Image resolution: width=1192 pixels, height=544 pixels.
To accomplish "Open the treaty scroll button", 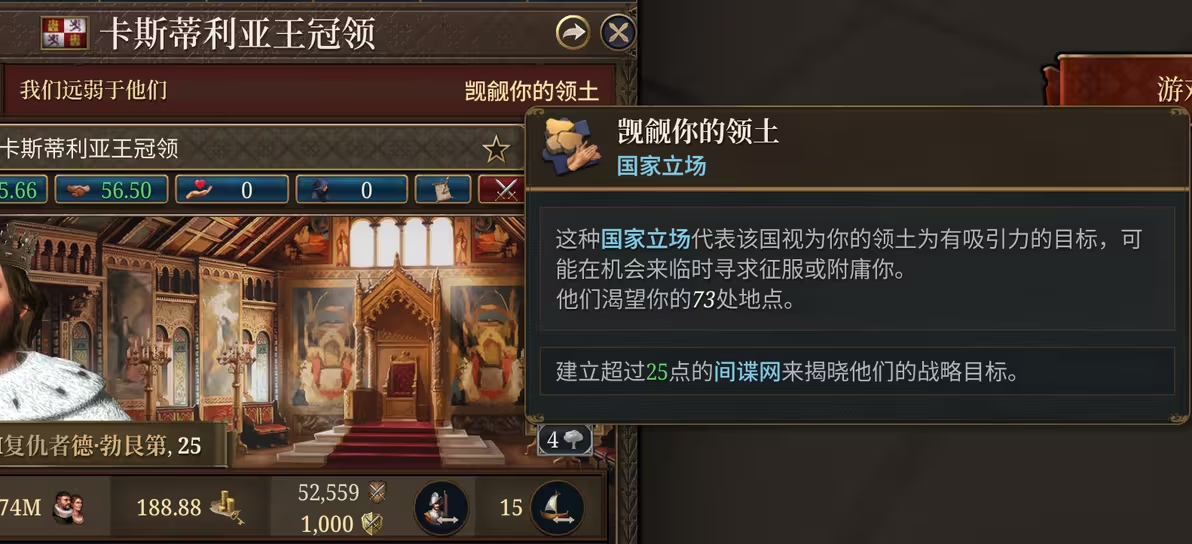I will [442, 190].
